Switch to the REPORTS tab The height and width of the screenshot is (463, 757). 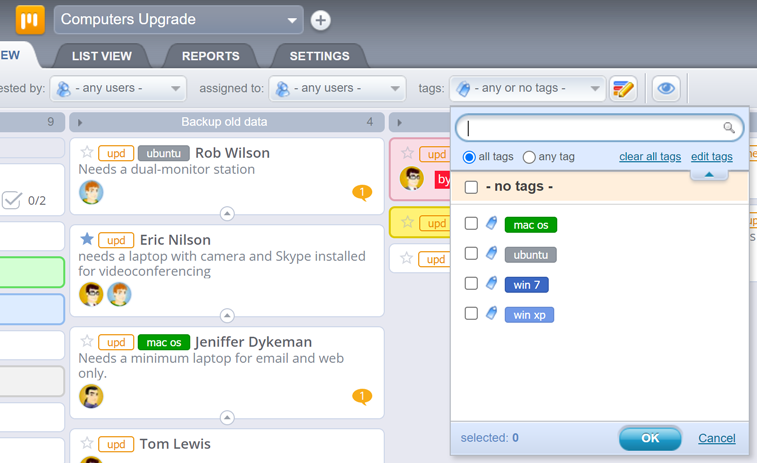pos(210,56)
